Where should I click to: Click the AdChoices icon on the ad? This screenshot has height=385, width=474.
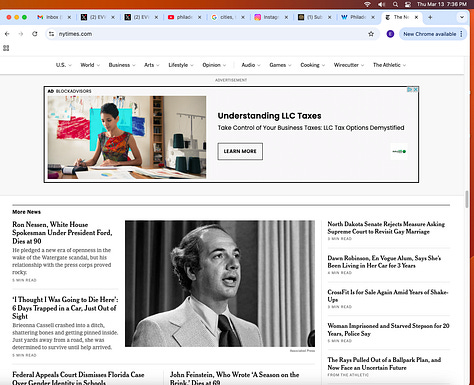410,90
